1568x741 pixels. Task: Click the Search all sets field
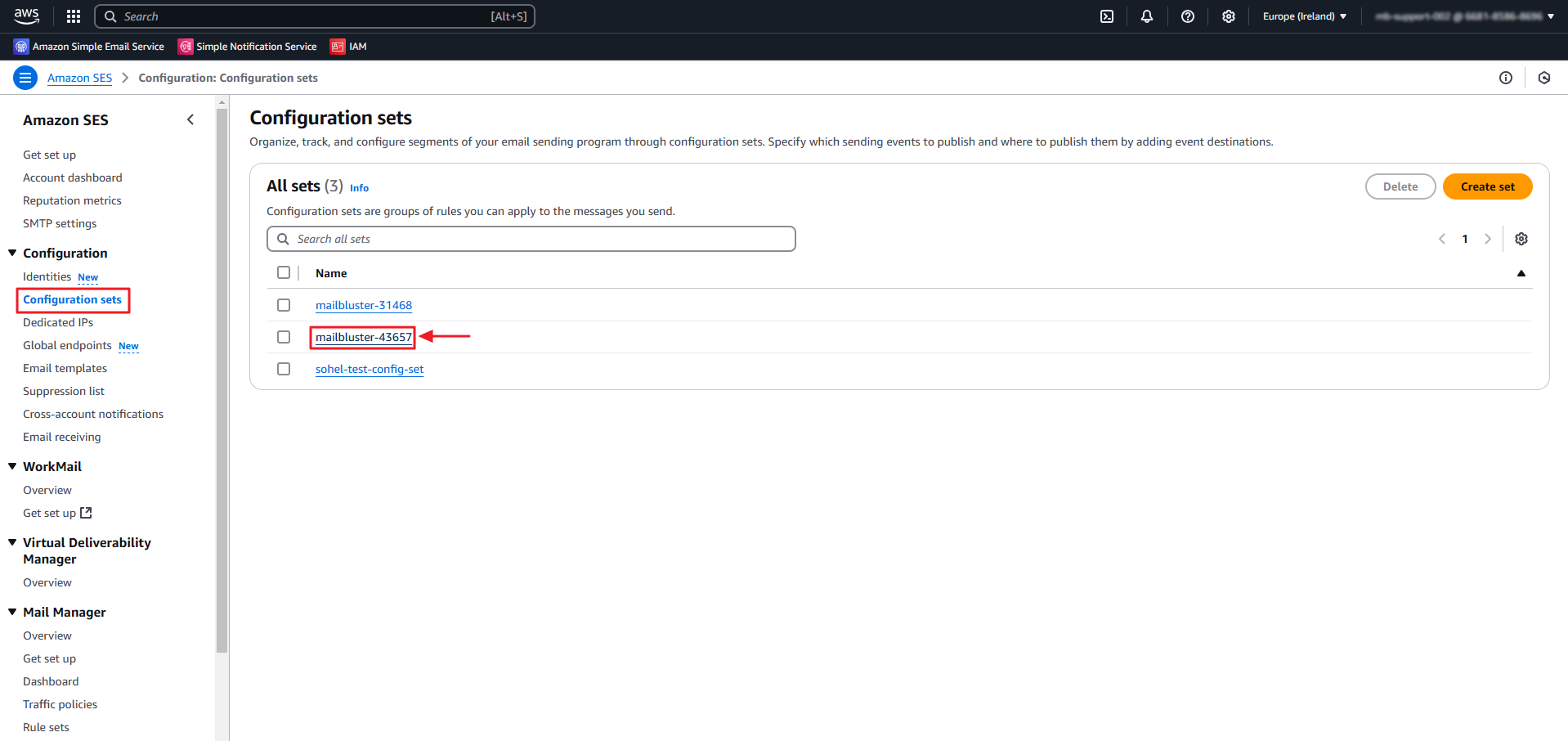(x=531, y=239)
